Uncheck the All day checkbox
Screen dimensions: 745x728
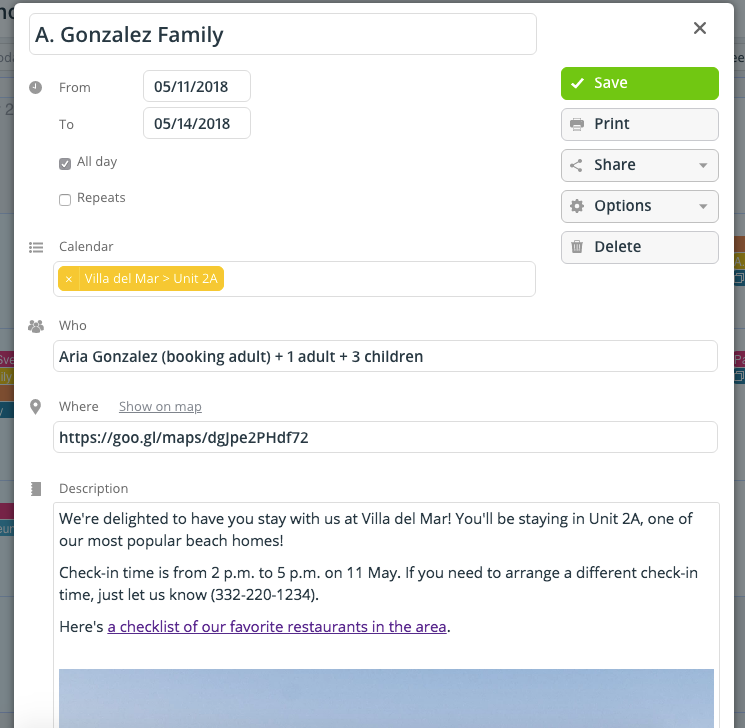pos(65,163)
